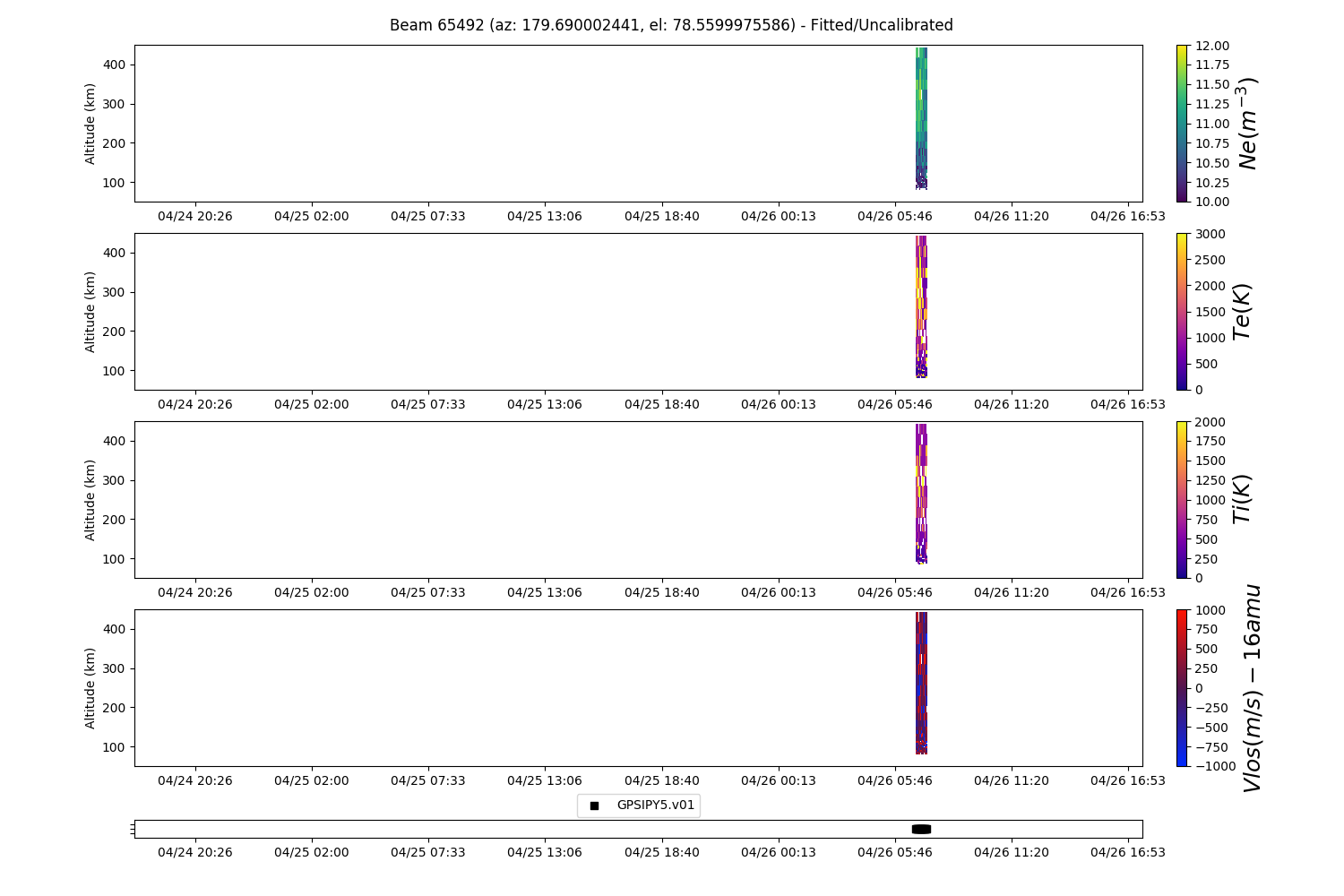Click the 12.00 tick on Ne colorbar
The image size is (1344, 896).
coord(1212,46)
